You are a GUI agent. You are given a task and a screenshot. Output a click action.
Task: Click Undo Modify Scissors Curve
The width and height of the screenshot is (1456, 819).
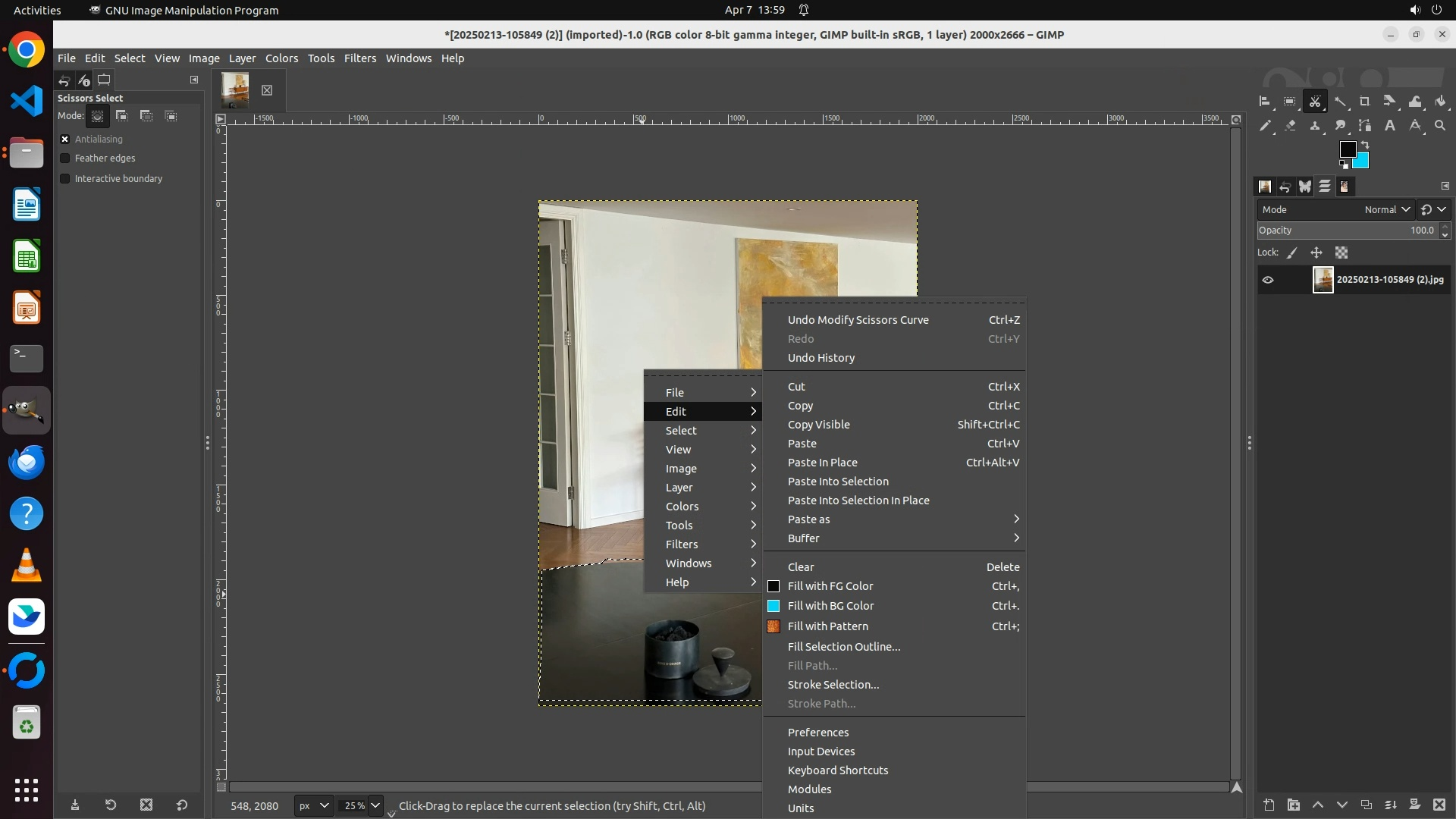pos(858,320)
